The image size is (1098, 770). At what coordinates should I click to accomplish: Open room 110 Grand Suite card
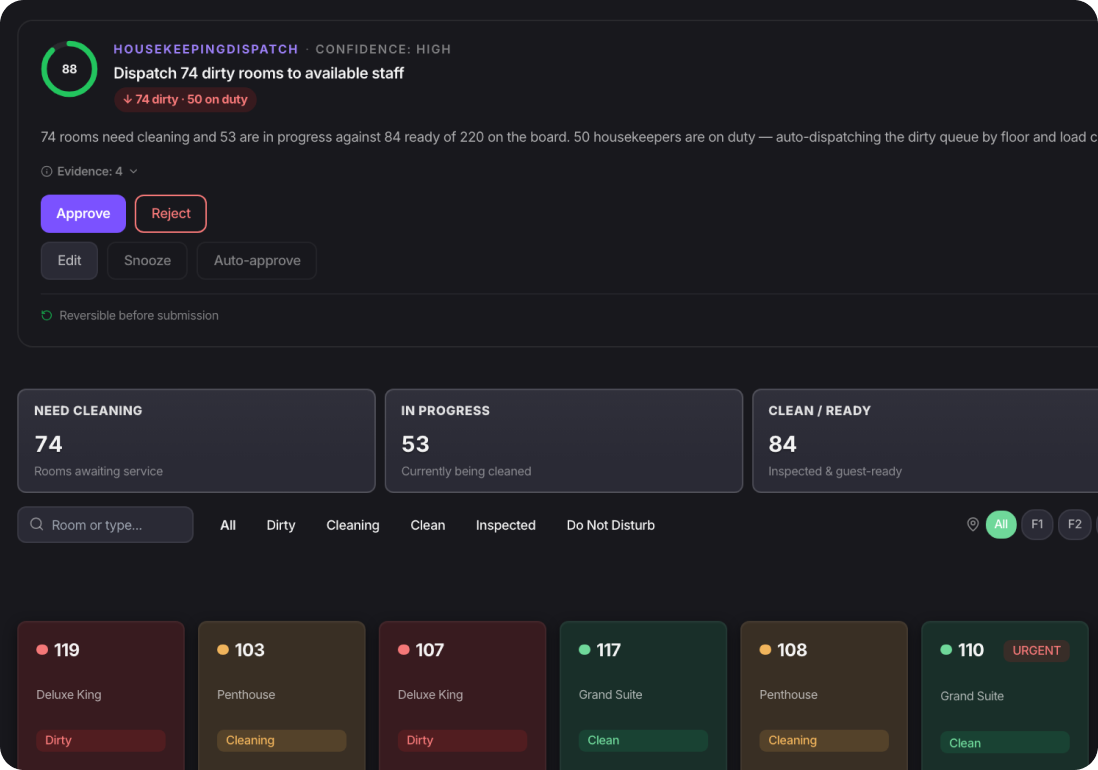[1005, 695]
